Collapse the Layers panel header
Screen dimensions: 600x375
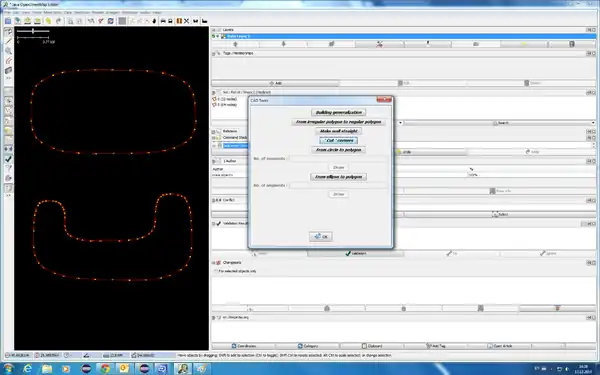point(214,30)
